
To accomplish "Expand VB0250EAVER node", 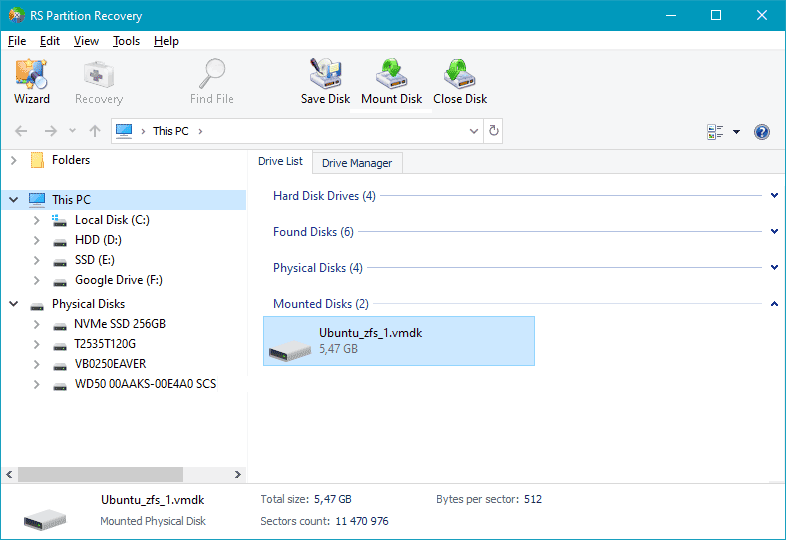I will [36, 364].
